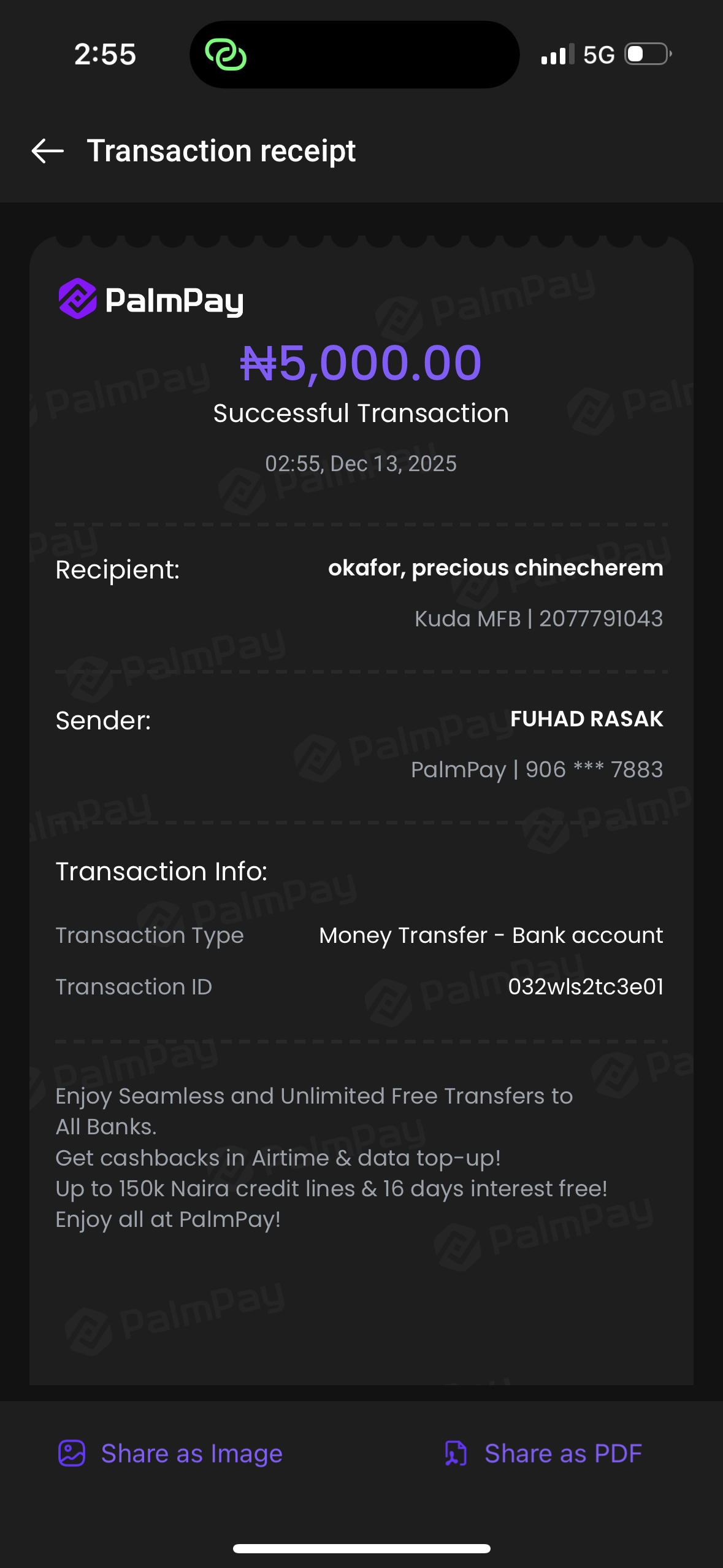The image size is (723, 1568).
Task: Tap the Money Transfer - Bank account value
Action: (491, 935)
